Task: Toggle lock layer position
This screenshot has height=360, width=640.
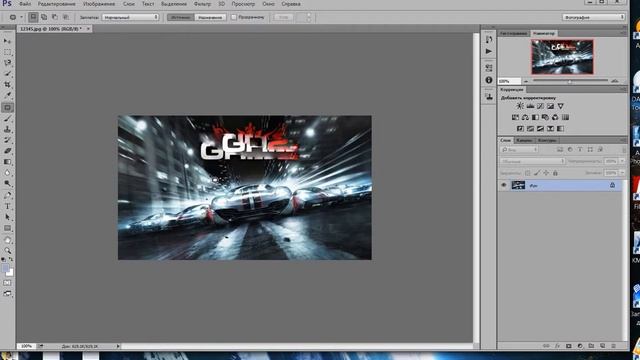Action: [546, 173]
